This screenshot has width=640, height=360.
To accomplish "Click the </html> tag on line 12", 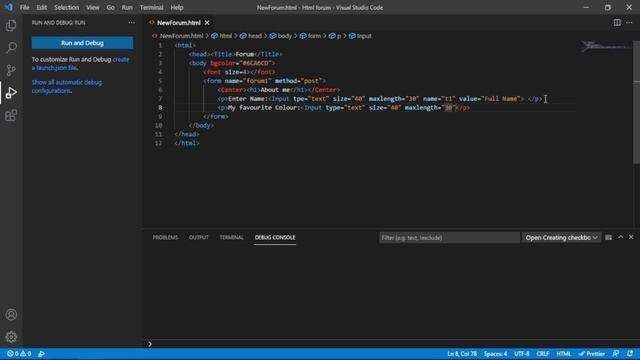I will [x=187, y=143].
